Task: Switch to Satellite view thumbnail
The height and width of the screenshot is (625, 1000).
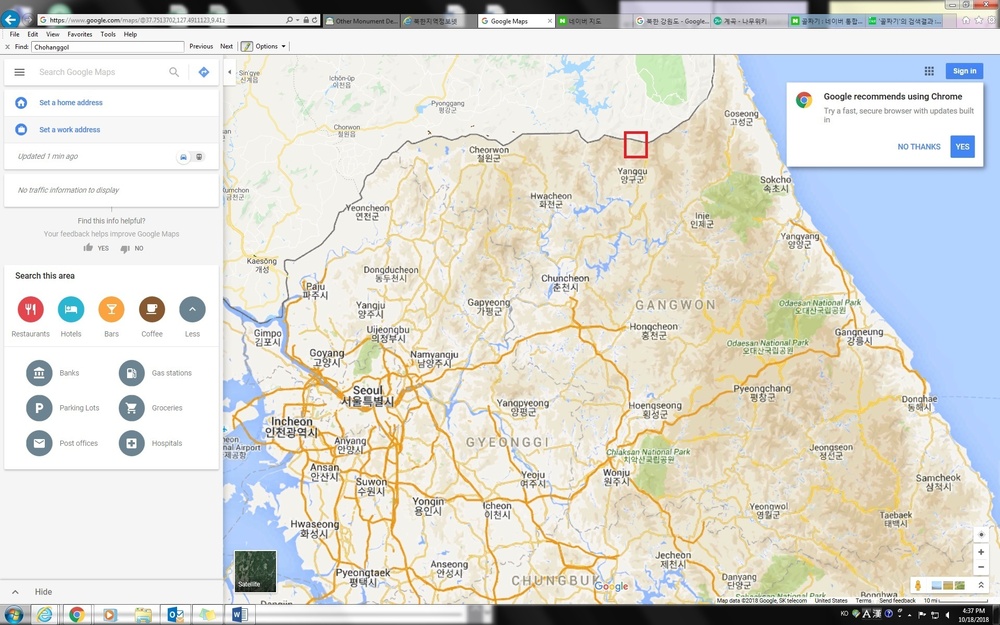Action: click(255, 571)
